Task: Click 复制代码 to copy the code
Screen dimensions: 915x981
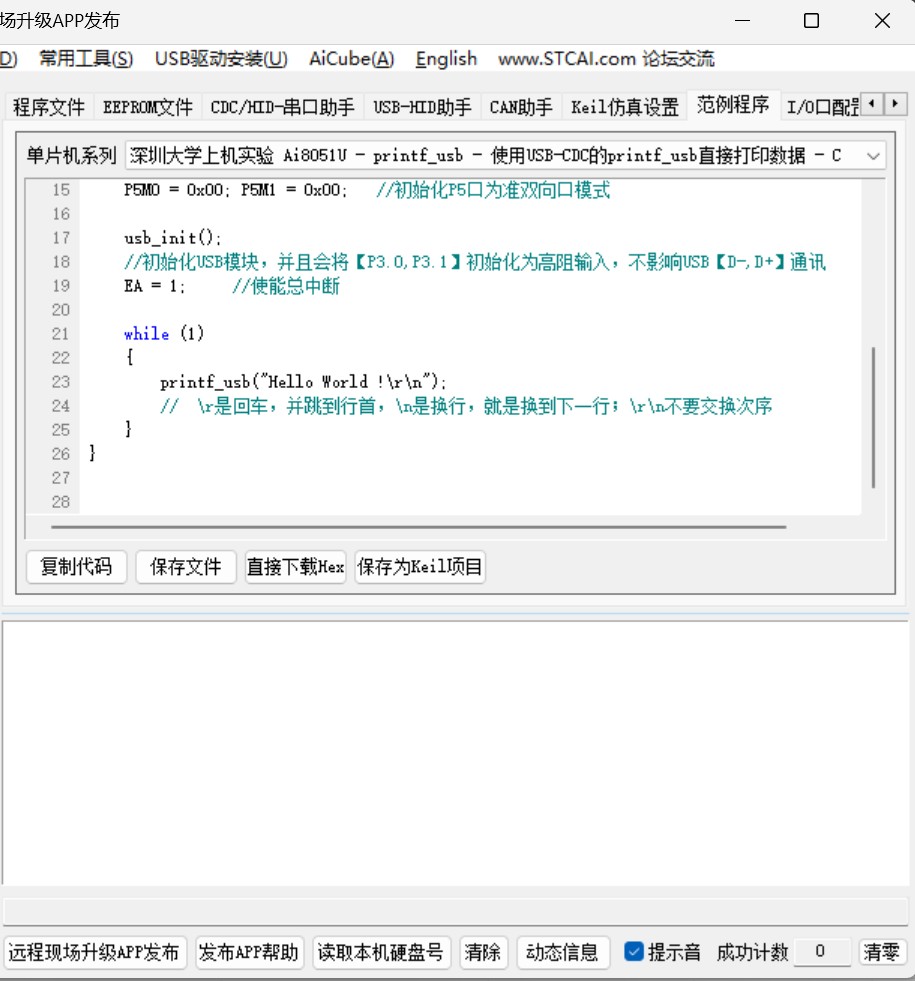Action: point(76,566)
